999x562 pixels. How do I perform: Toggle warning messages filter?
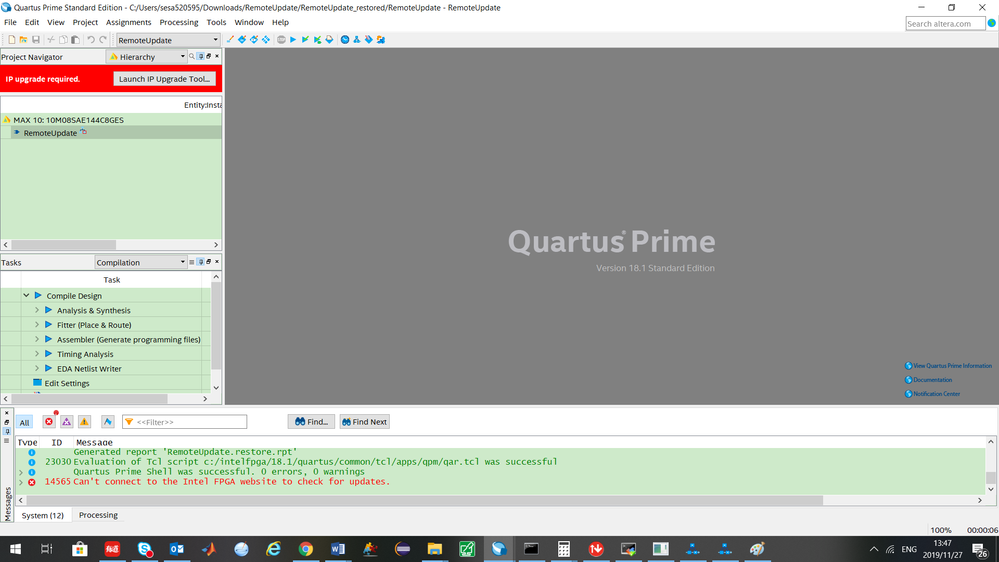(84, 422)
